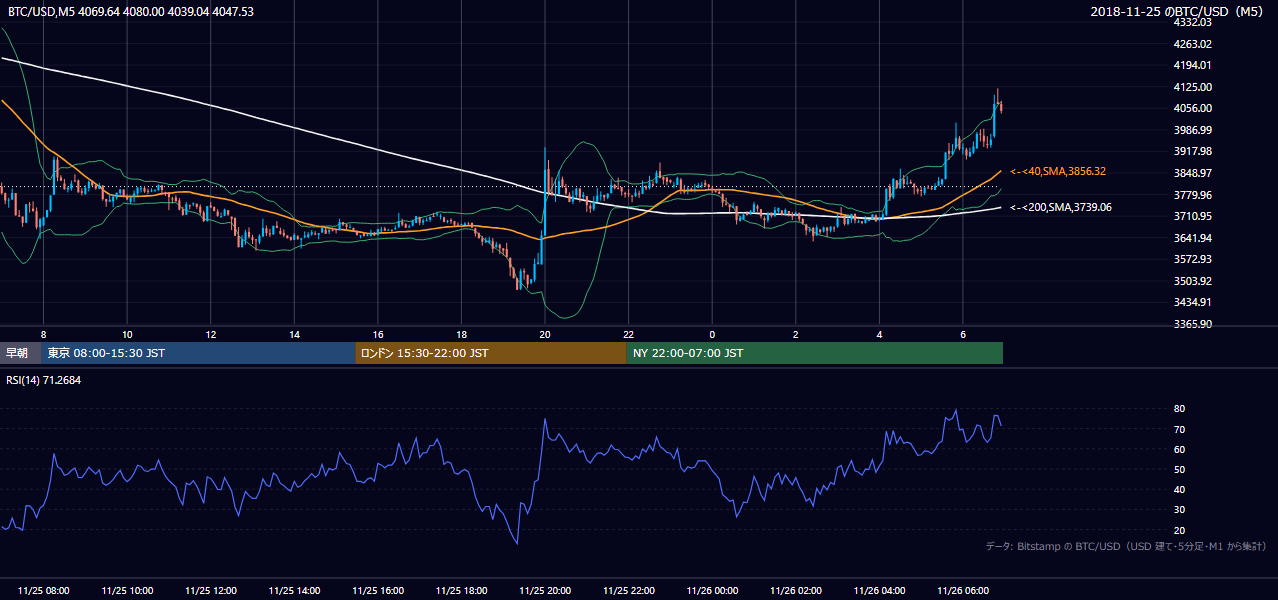Screen dimensions: 1278x600
Task: Click the 11/25 20:00 time label
Action: click(545, 591)
